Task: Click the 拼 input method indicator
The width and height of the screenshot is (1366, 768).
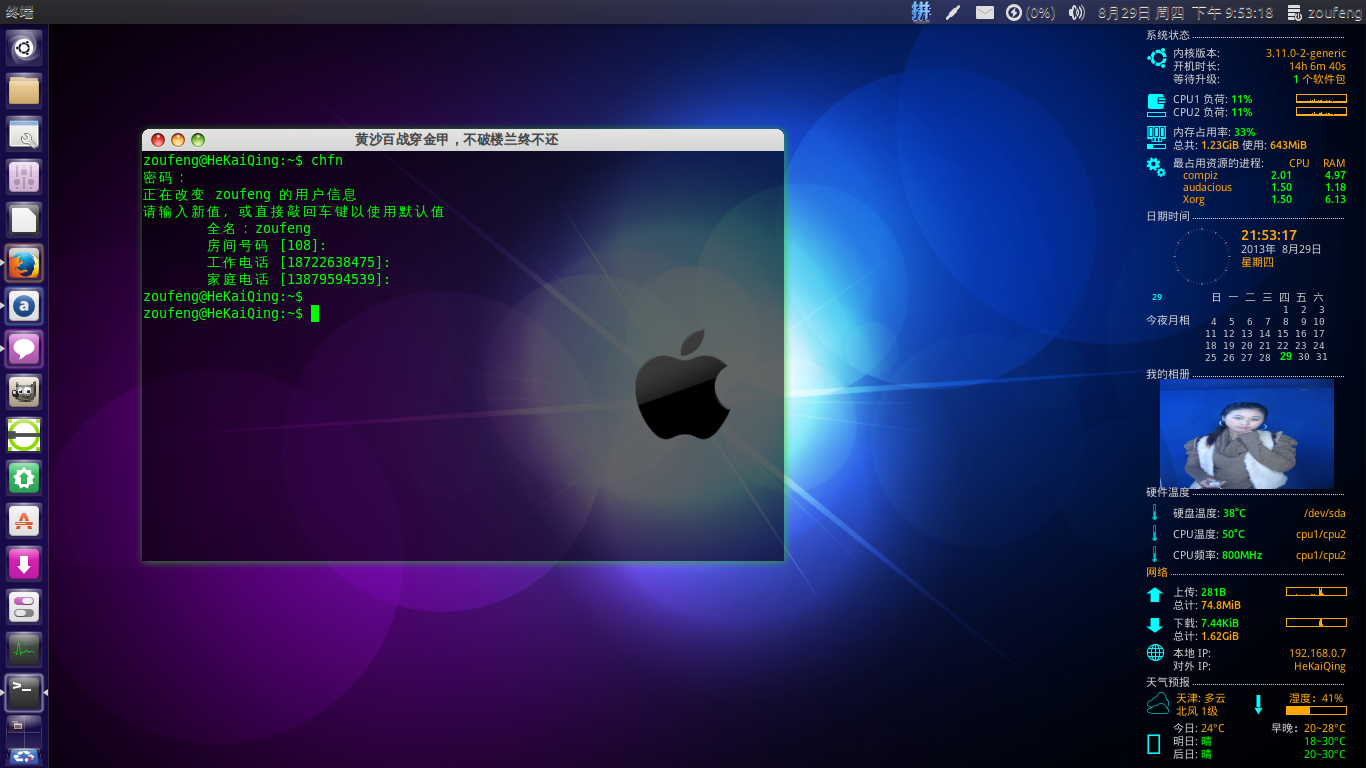Action: (921, 12)
